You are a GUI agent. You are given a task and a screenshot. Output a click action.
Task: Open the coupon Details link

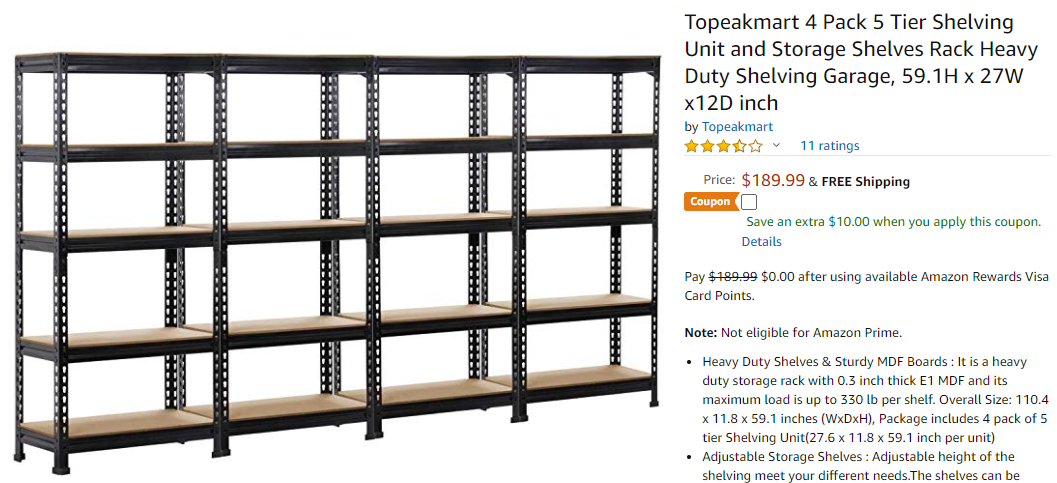coord(761,242)
